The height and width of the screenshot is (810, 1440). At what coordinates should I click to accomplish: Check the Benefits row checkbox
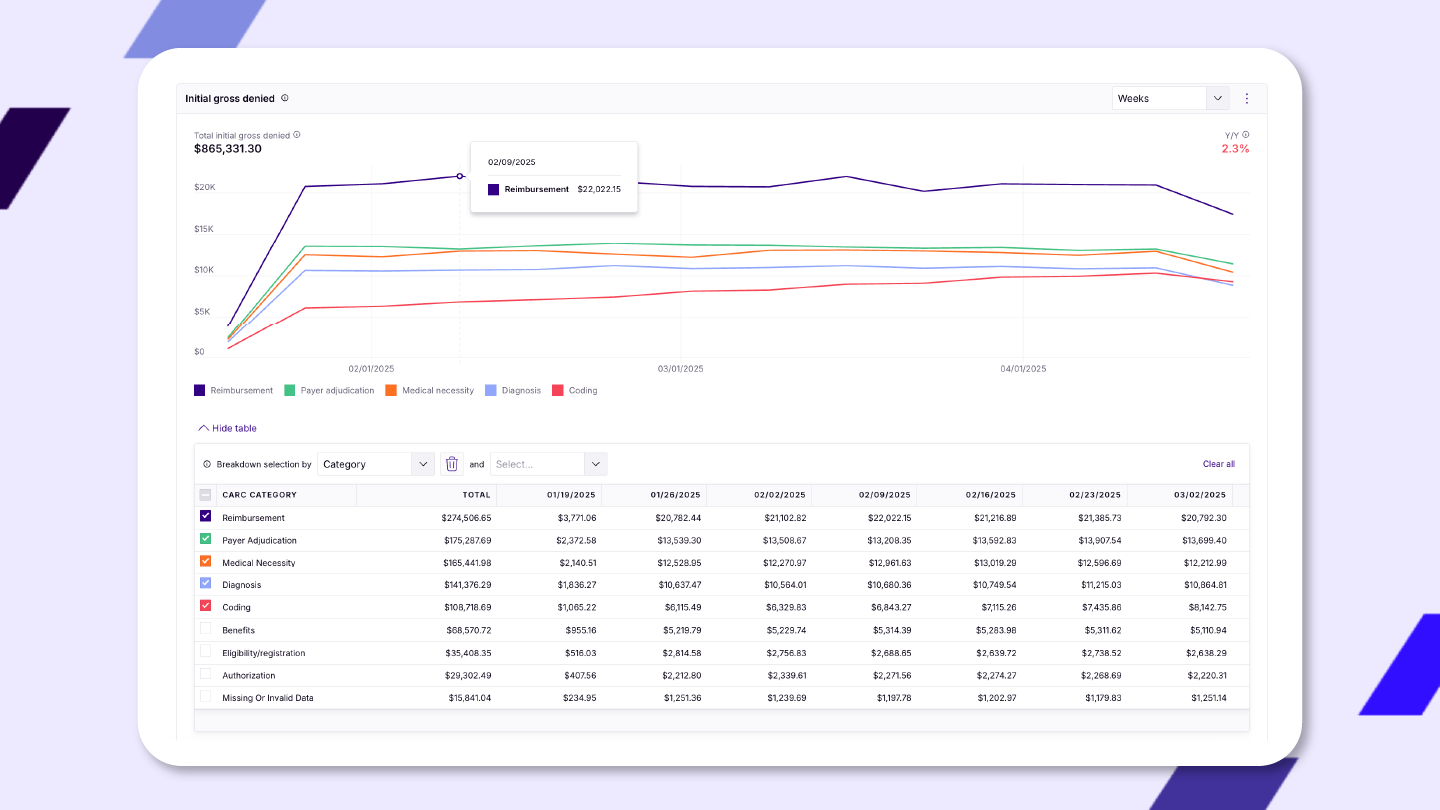(205, 629)
